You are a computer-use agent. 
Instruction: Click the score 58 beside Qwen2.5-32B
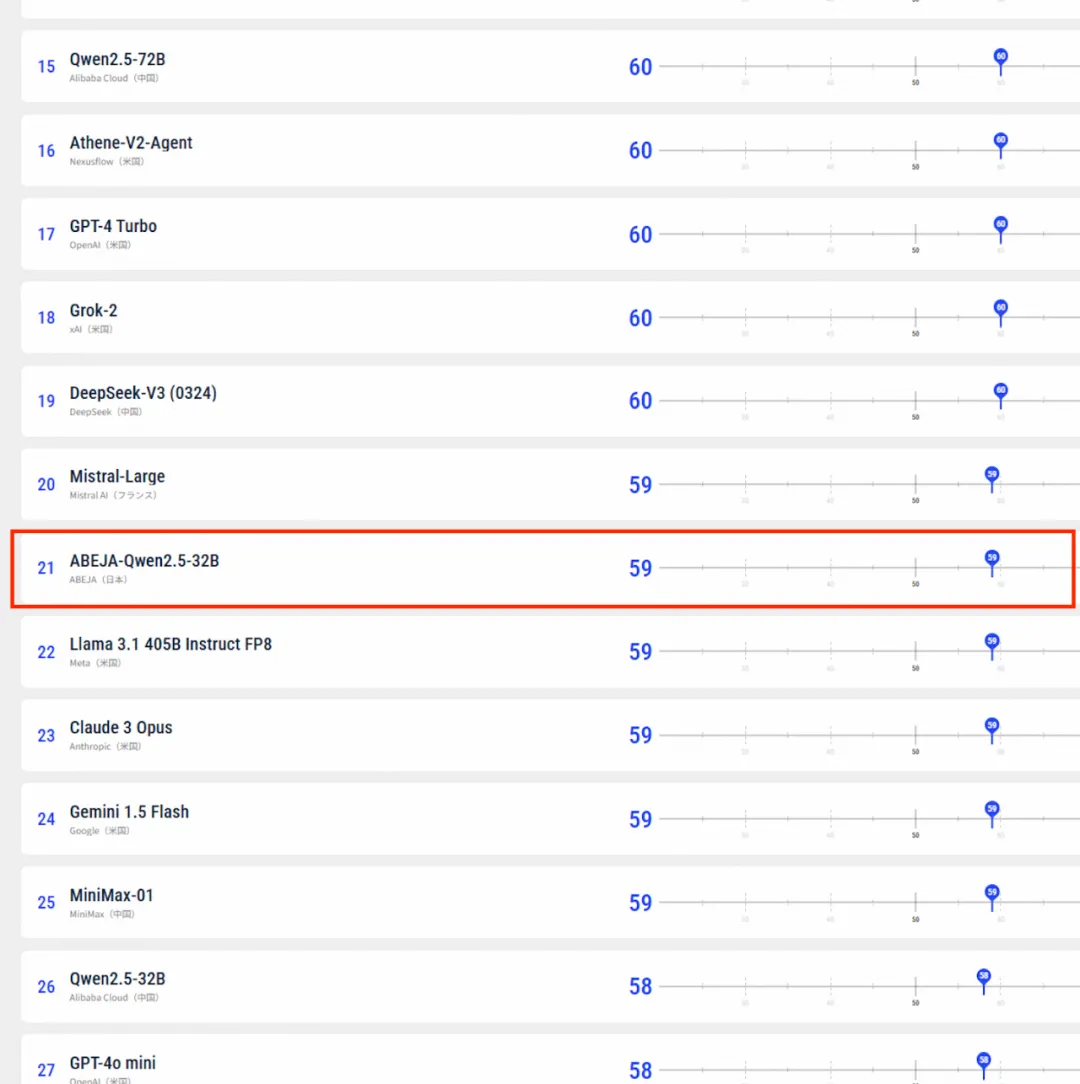click(x=640, y=987)
